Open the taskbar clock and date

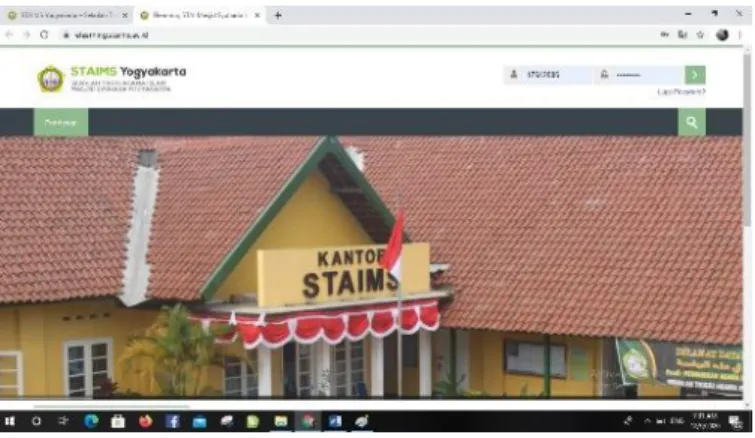click(x=705, y=421)
